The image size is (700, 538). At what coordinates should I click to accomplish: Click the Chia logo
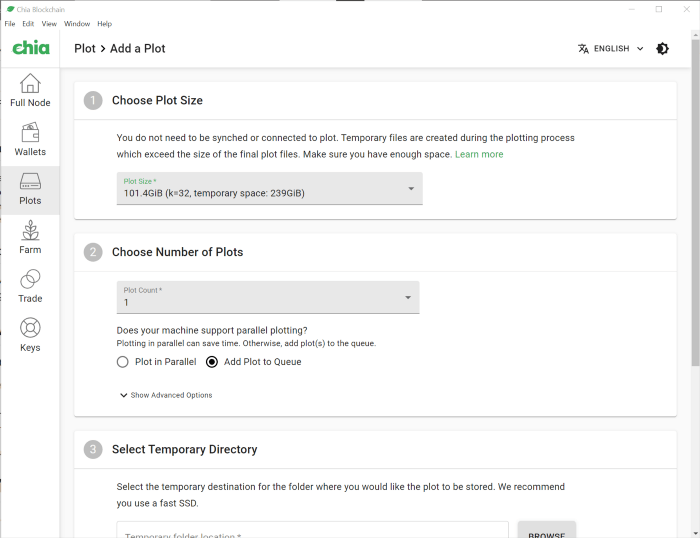click(30, 48)
